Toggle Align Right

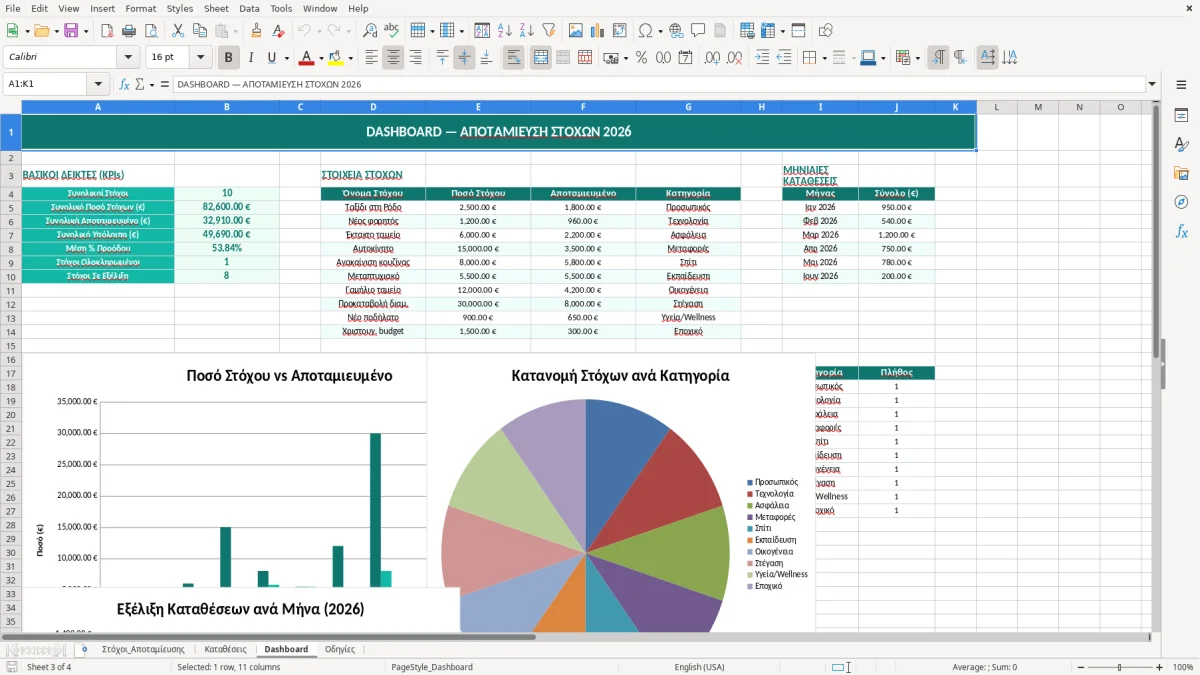(x=415, y=58)
